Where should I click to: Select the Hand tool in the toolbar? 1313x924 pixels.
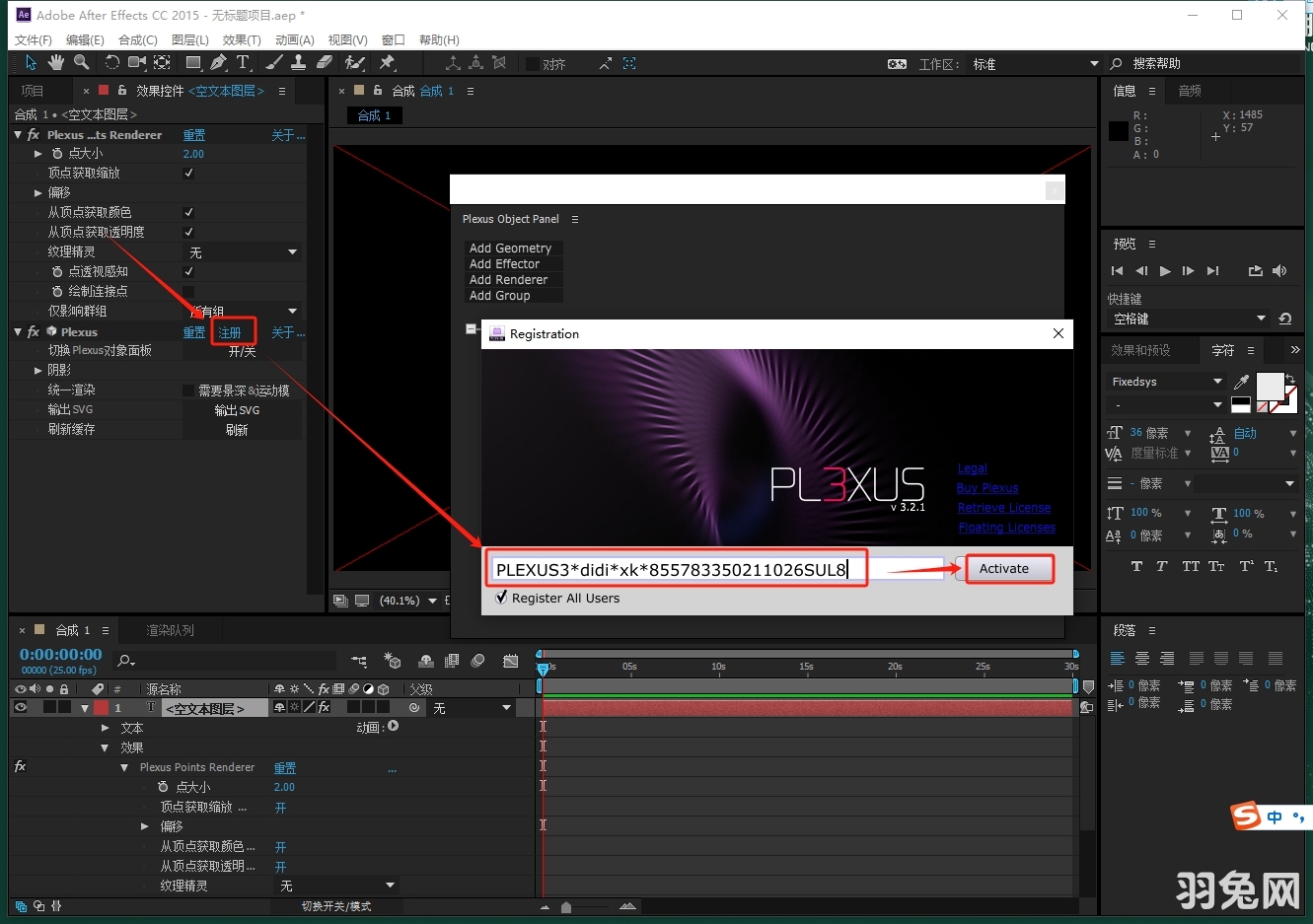56,62
